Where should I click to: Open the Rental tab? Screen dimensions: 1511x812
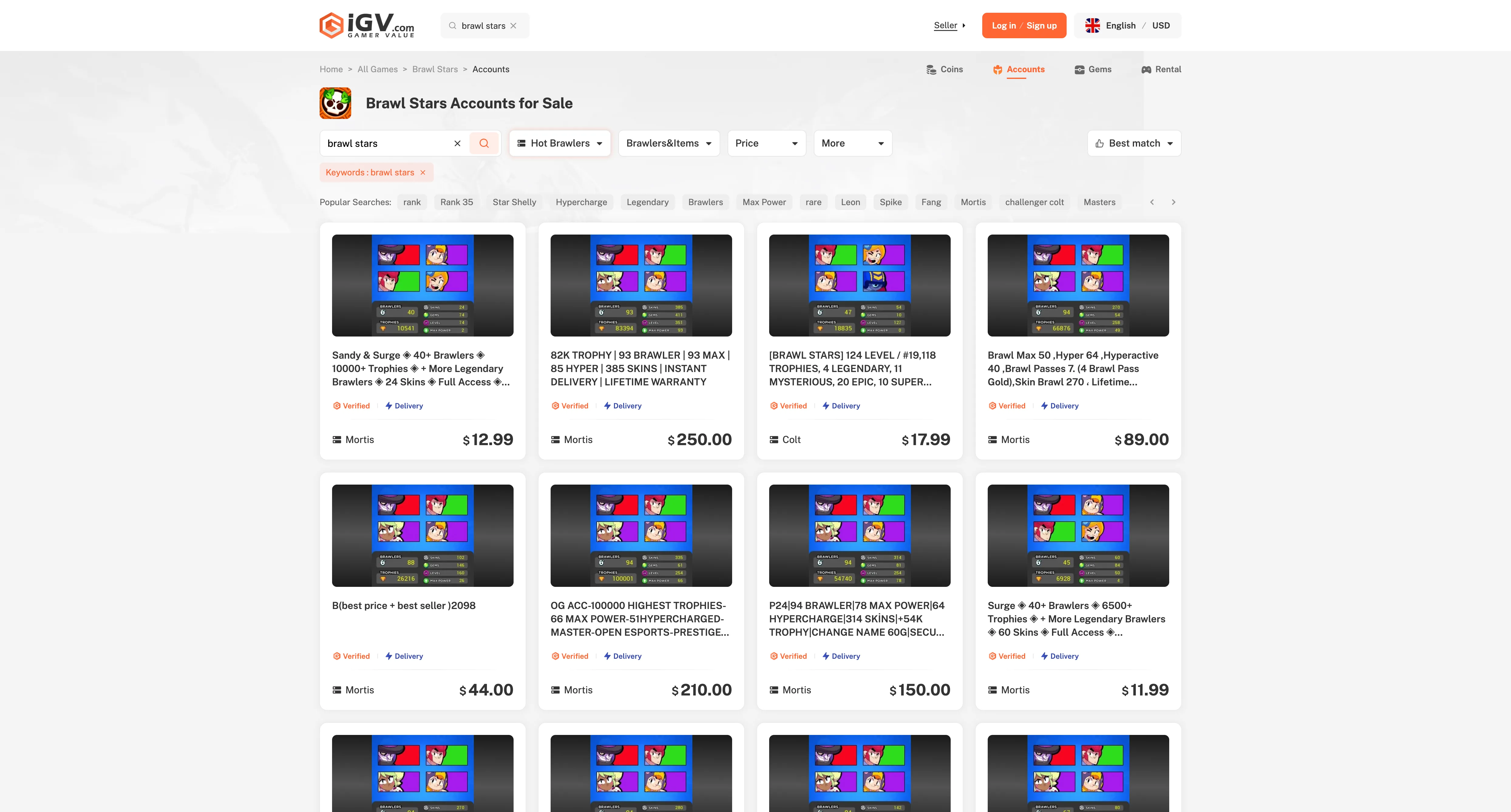[1161, 69]
